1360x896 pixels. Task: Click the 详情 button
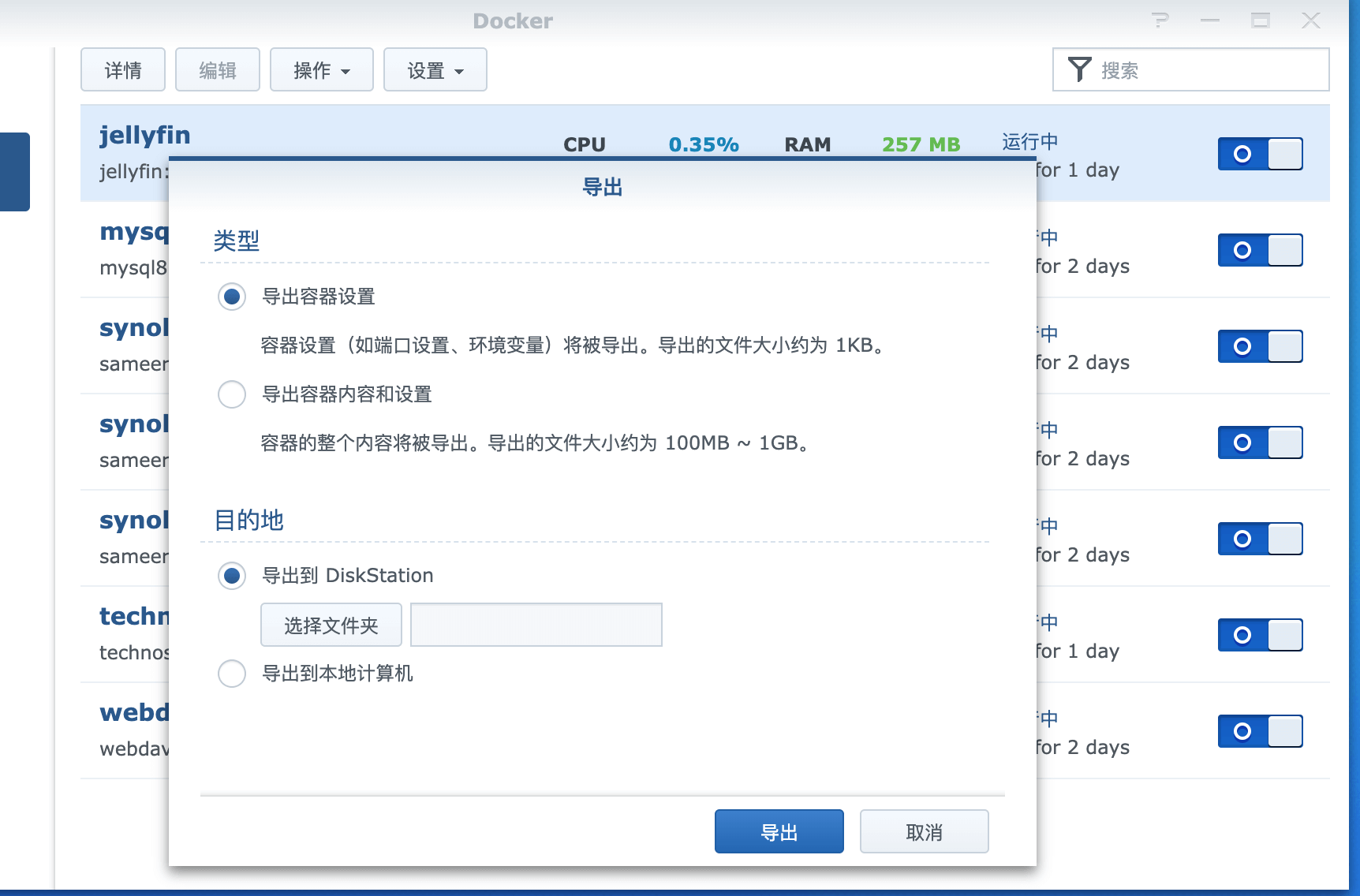coord(123,70)
